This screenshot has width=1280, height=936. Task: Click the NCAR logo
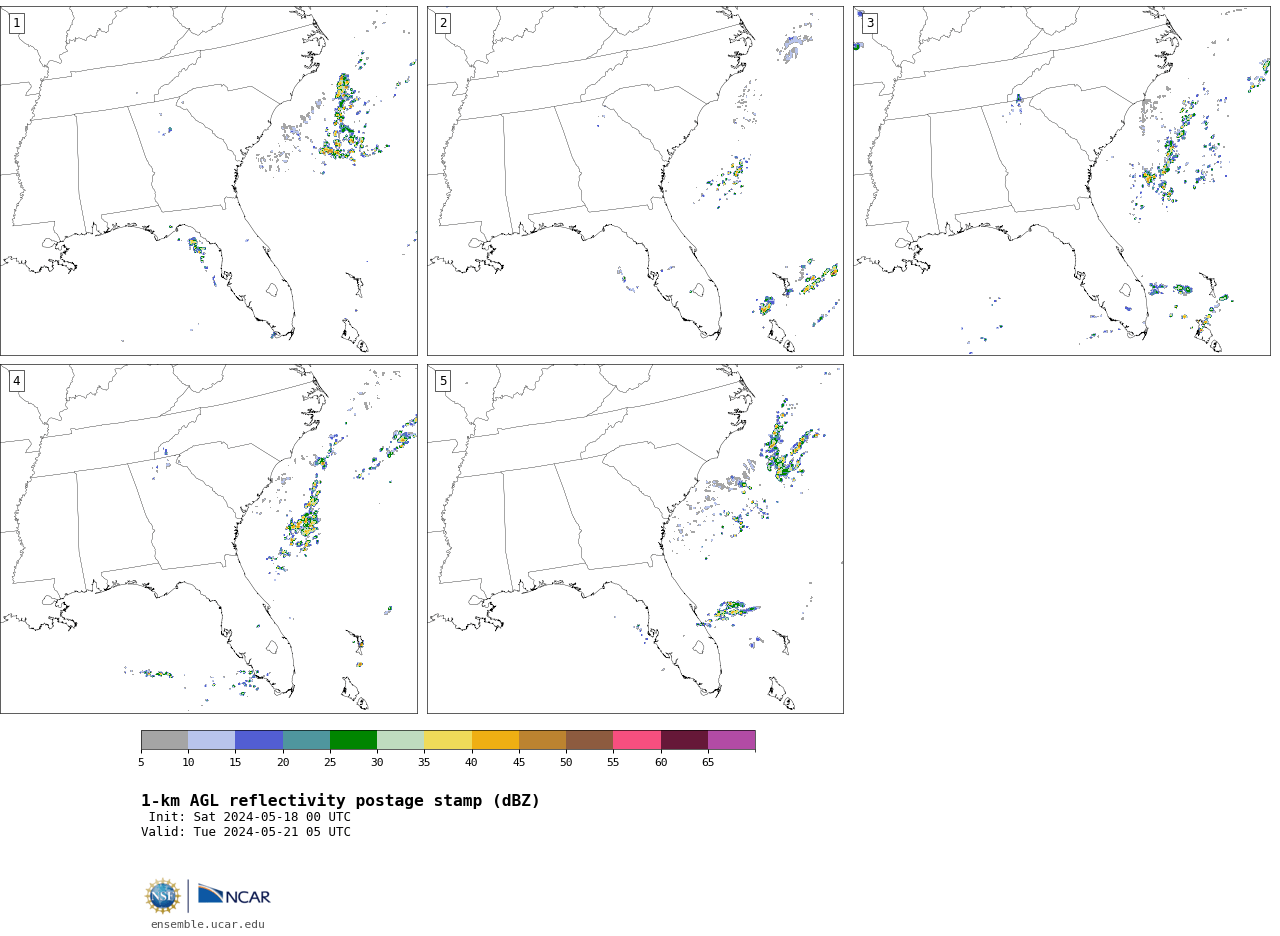tap(234, 895)
